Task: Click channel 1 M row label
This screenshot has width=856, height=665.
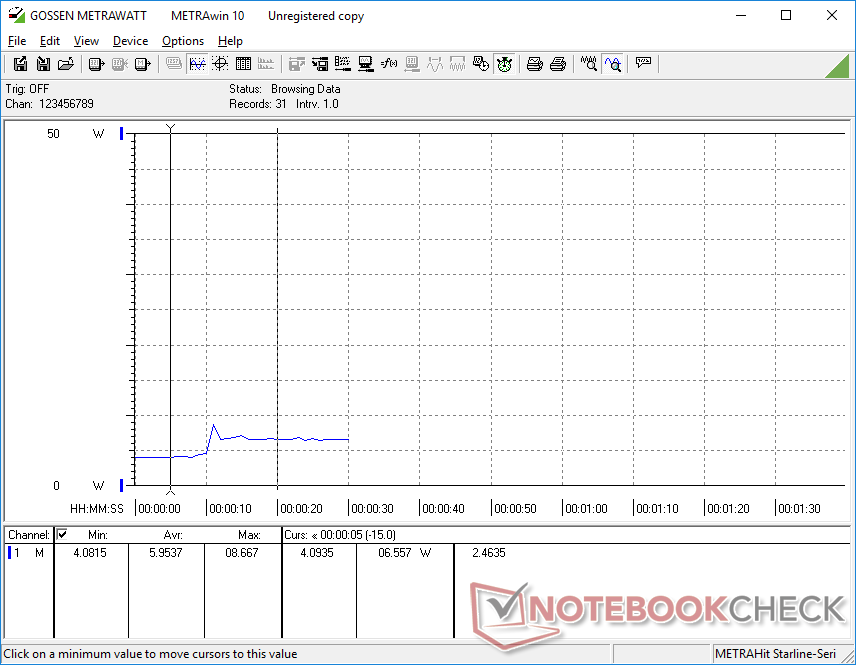Action: point(29,553)
